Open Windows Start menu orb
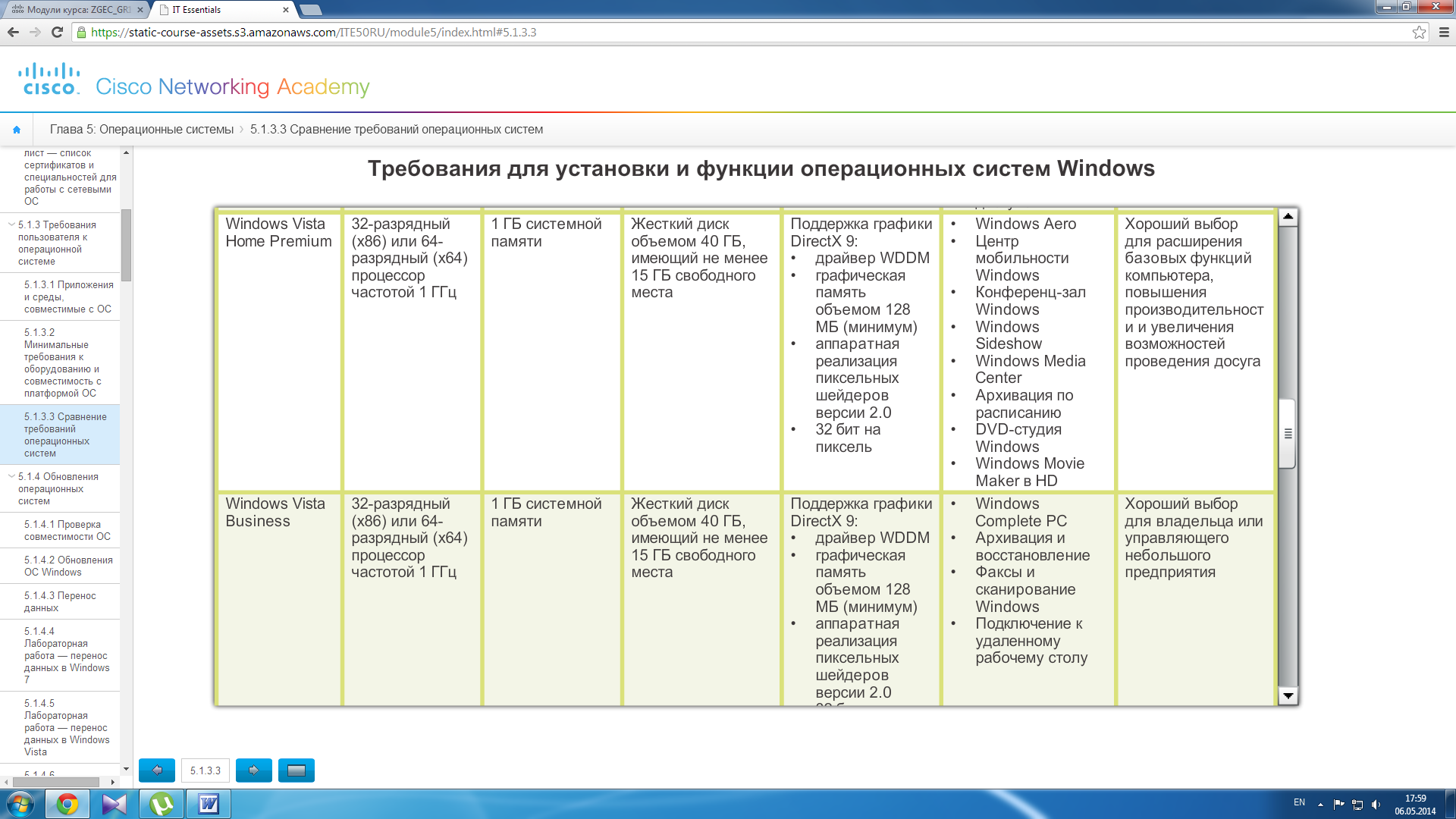 point(20,804)
